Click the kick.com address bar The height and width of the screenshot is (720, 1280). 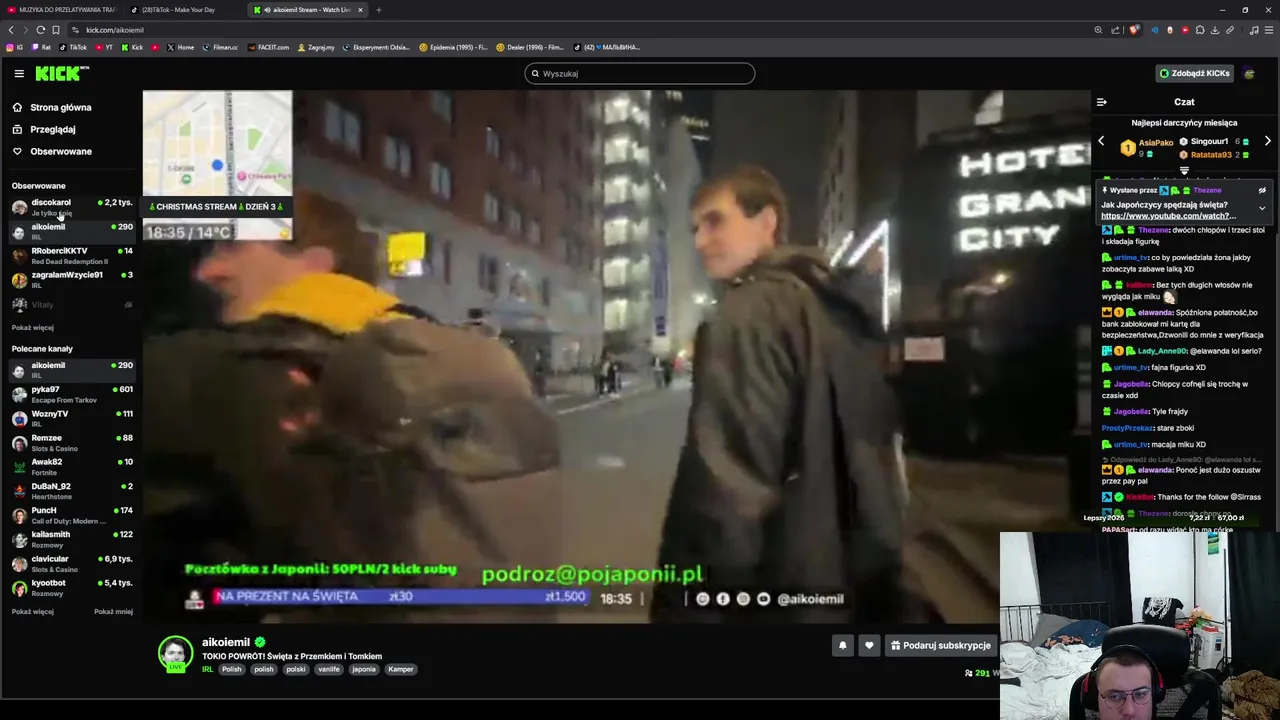(x=580, y=30)
